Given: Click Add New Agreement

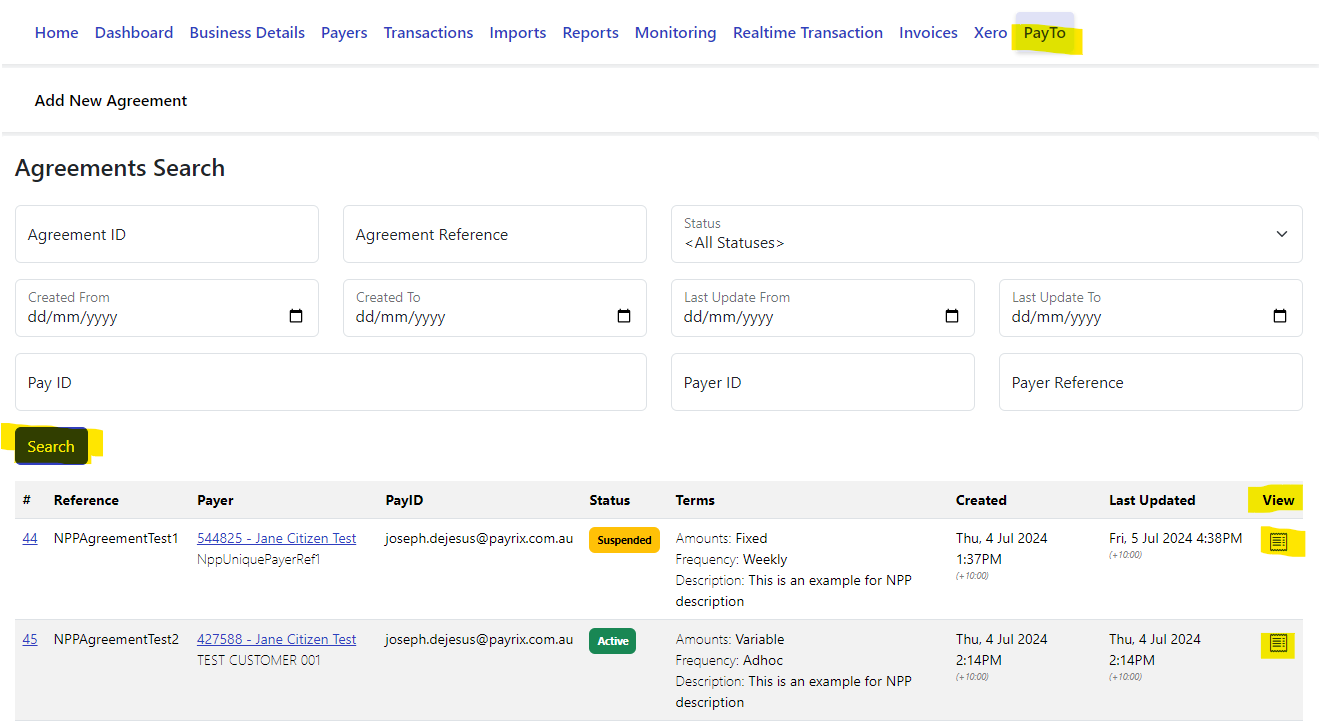Looking at the screenshot, I should pos(111,101).
